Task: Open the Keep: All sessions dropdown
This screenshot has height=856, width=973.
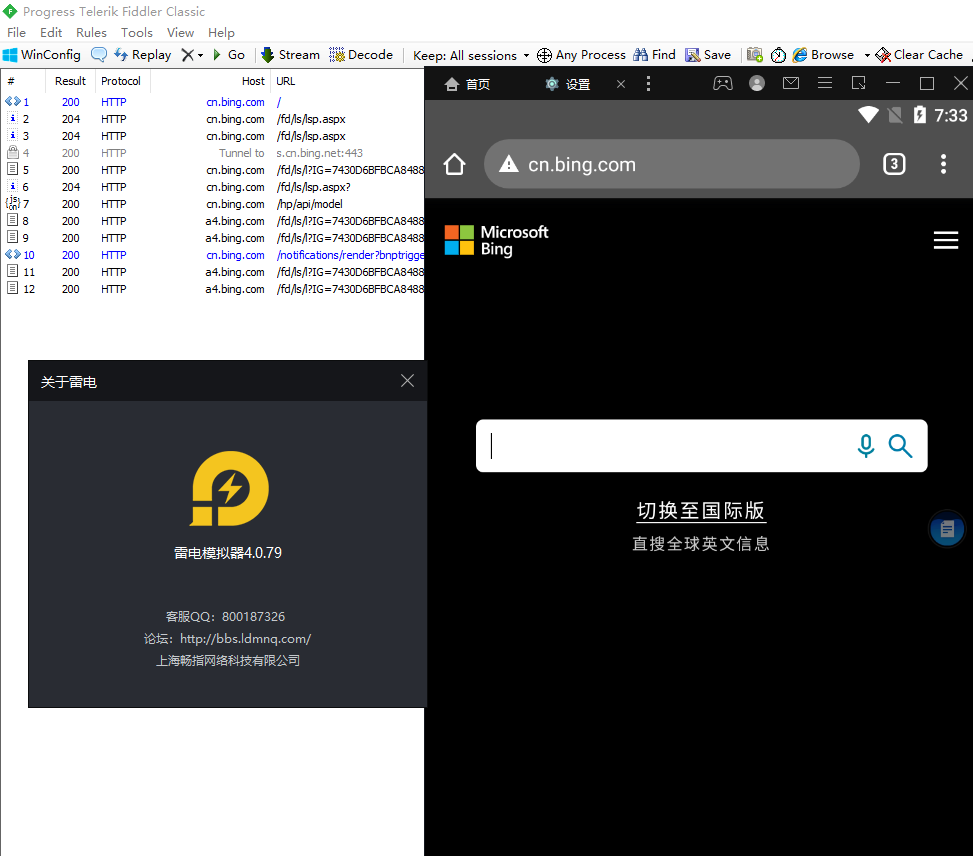Action: click(470, 54)
